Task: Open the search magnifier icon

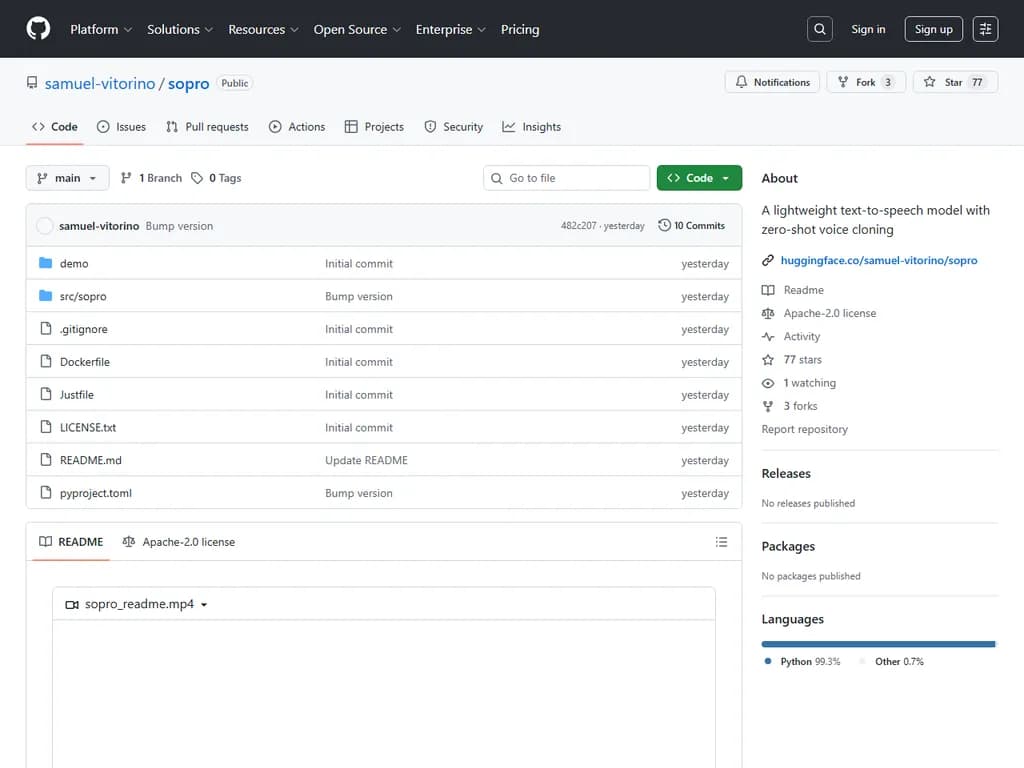Action: [x=820, y=29]
